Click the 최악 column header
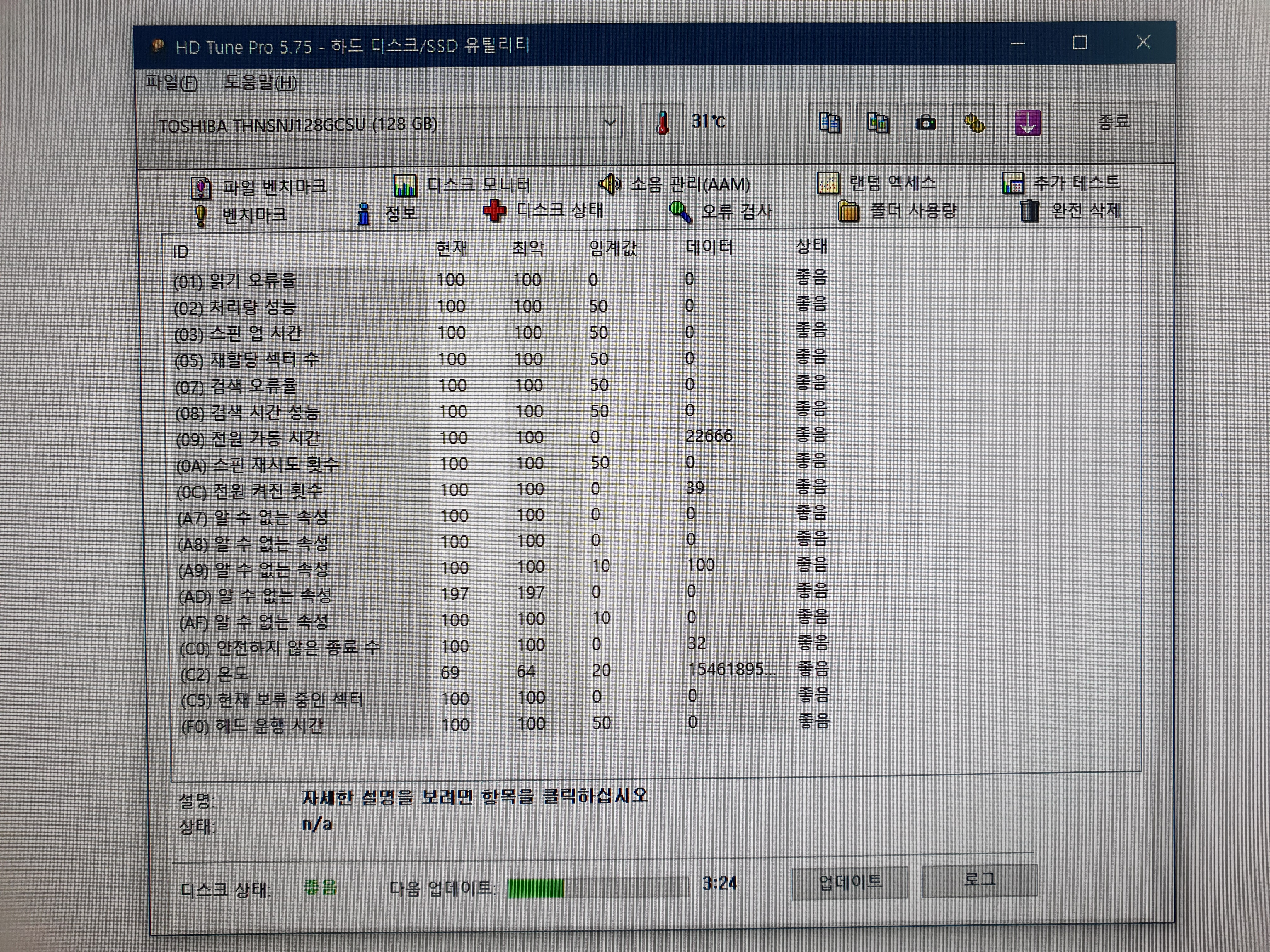 (x=528, y=248)
